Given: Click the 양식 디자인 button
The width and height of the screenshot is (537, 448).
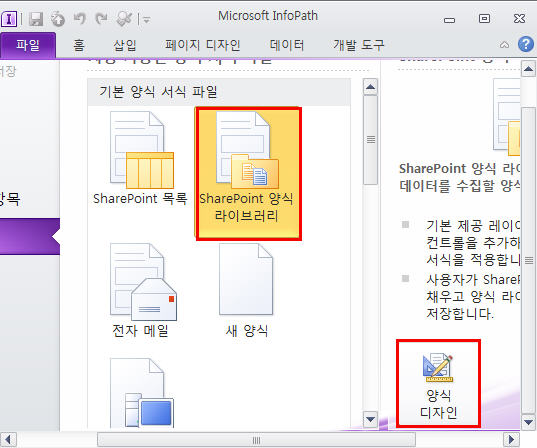Looking at the screenshot, I should (438, 384).
